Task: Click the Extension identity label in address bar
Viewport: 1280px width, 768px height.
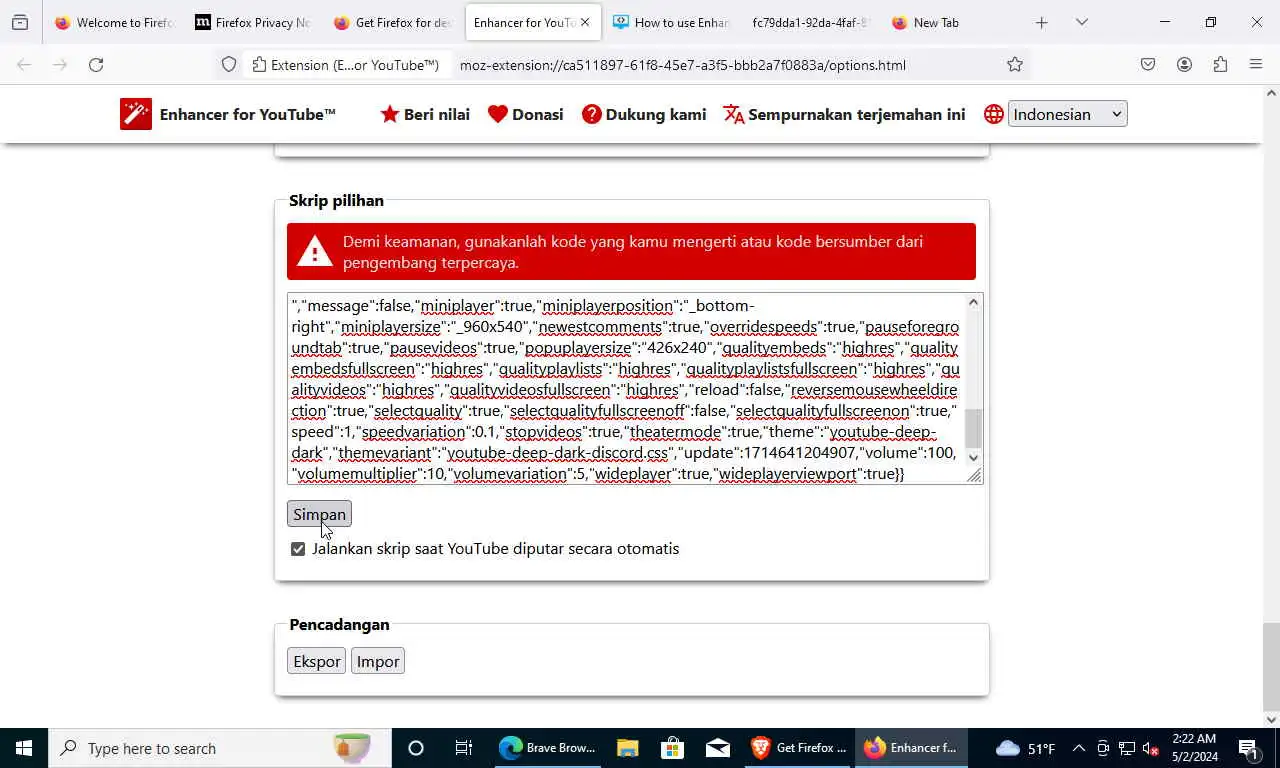Action: coord(346,65)
